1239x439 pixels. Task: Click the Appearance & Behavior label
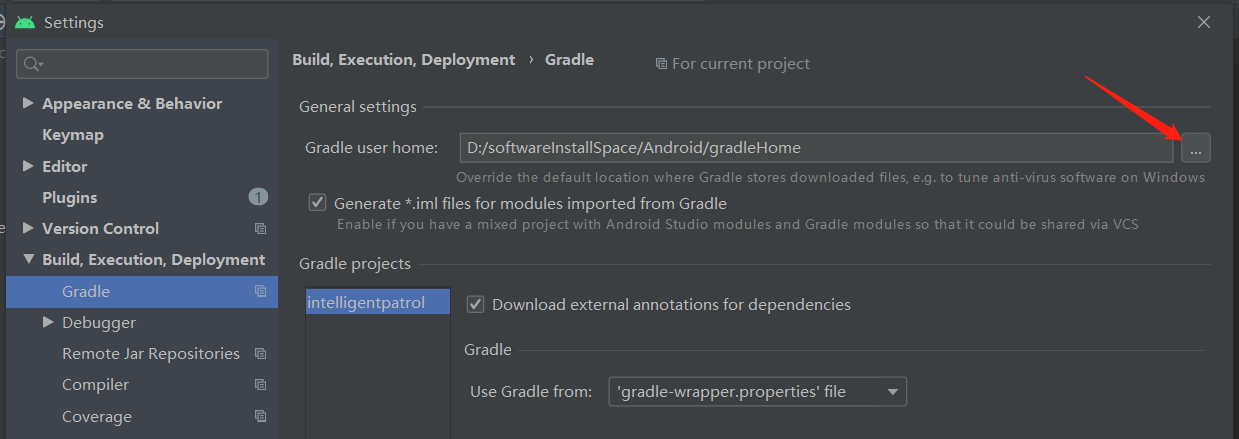pyautogui.click(x=132, y=104)
